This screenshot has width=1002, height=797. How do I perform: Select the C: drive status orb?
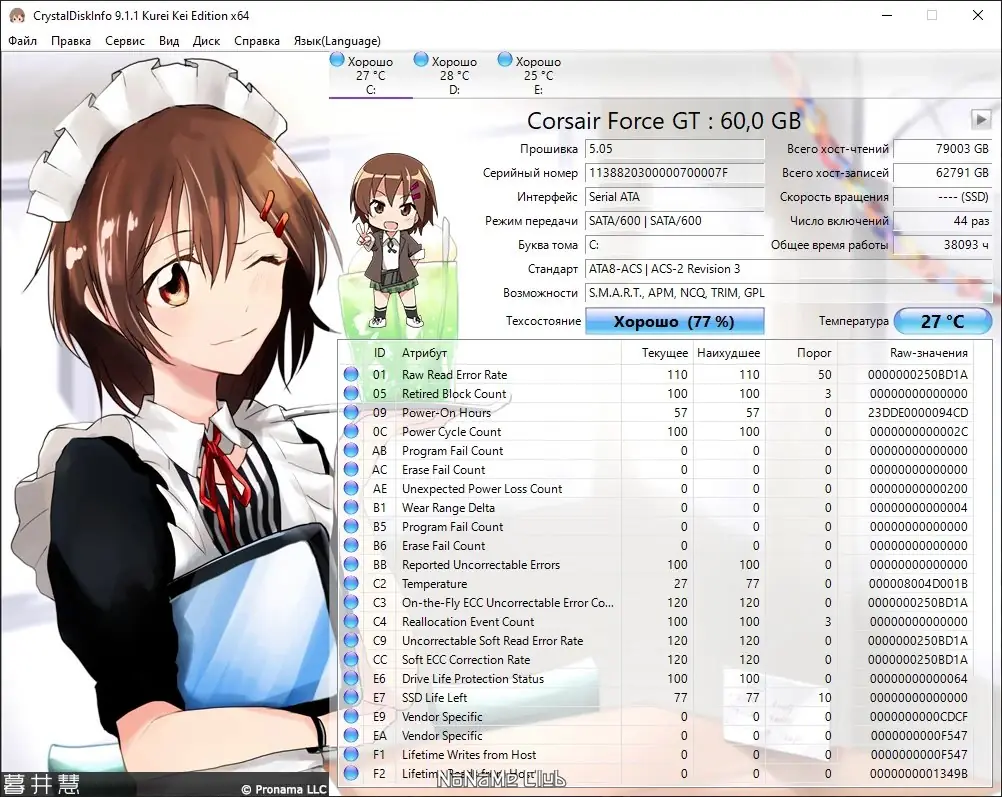click(337, 60)
